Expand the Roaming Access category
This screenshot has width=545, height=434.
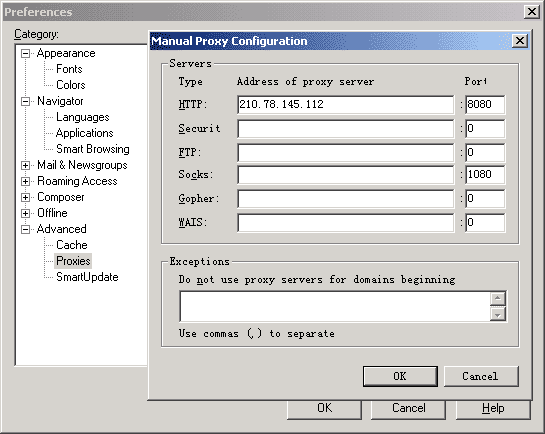click(25, 181)
